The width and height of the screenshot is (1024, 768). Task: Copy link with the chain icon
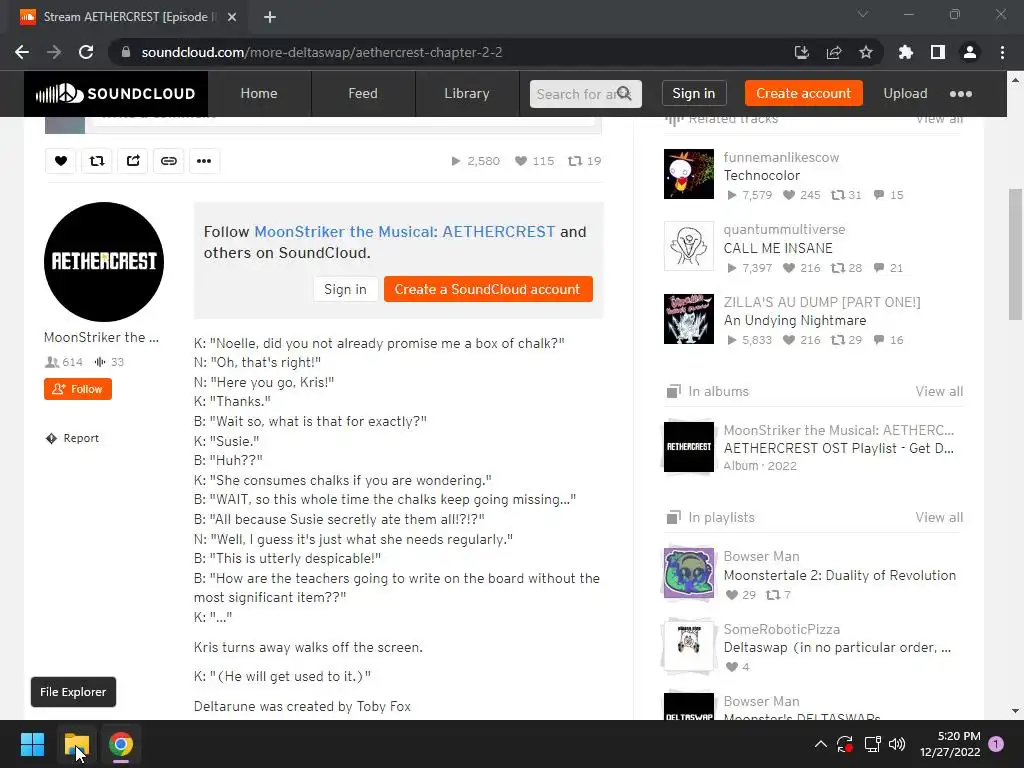click(168, 161)
